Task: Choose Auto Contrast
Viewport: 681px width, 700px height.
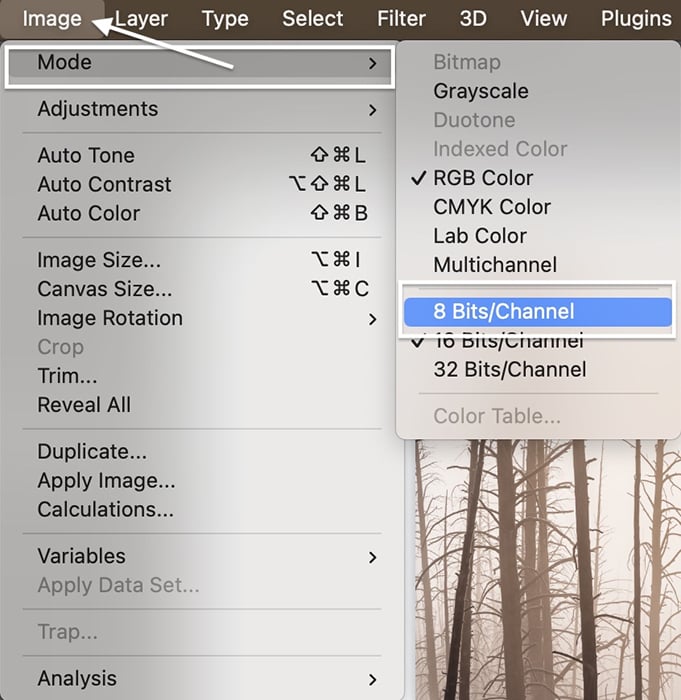Action: [202, 184]
